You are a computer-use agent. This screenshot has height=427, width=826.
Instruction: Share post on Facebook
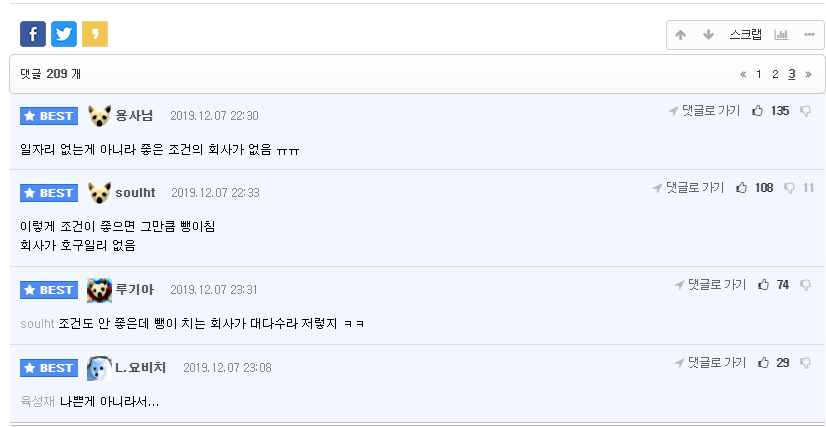coord(33,34)
